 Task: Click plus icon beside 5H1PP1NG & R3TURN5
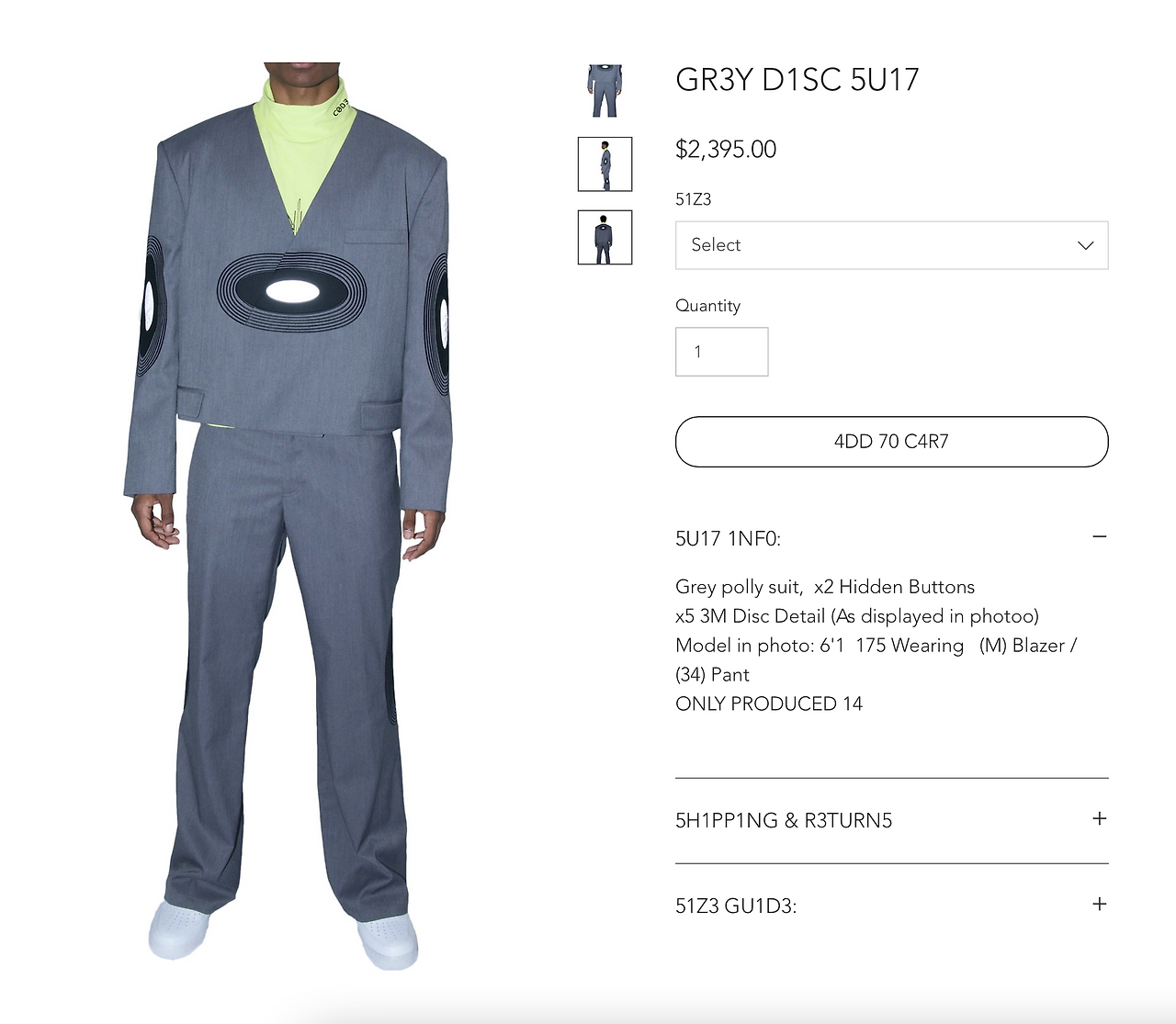point(1099,818)
